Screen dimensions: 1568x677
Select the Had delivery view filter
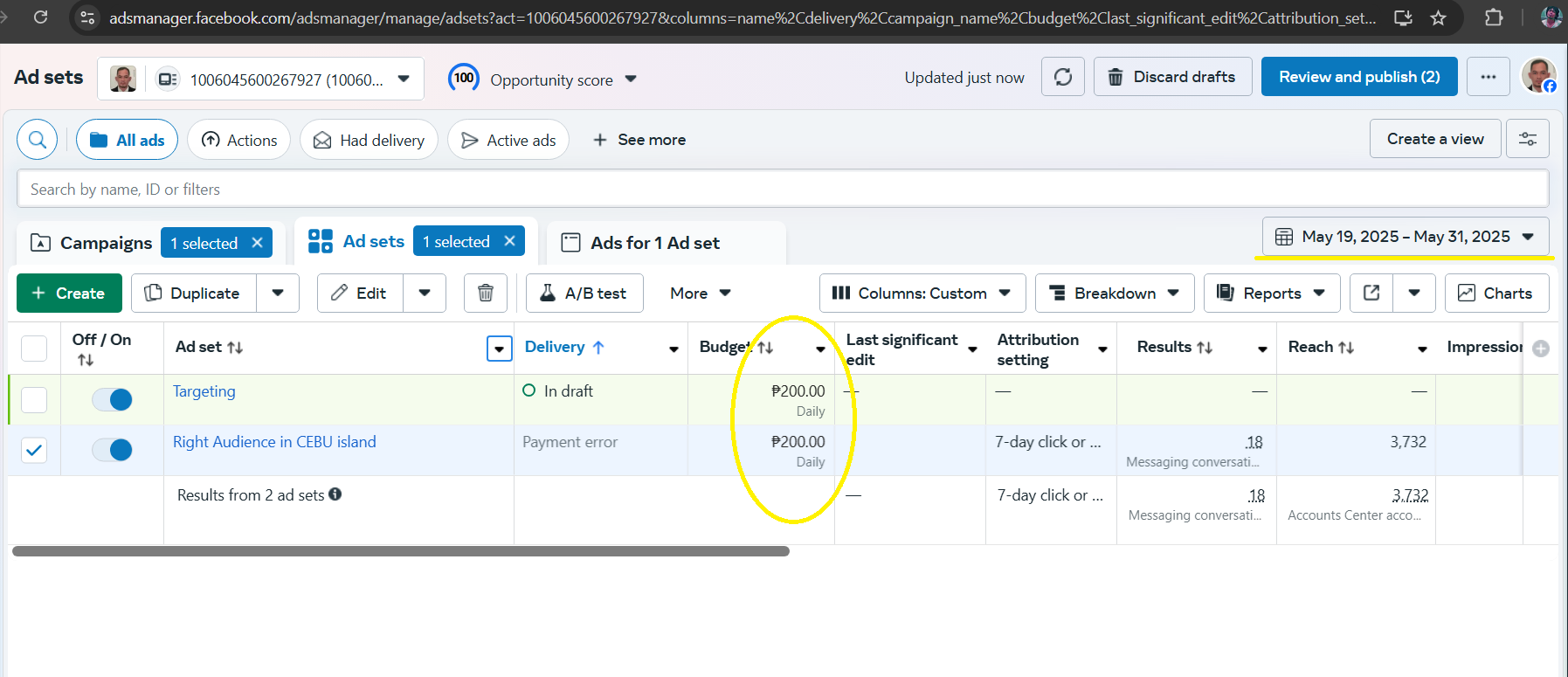(x=369, y=140)
